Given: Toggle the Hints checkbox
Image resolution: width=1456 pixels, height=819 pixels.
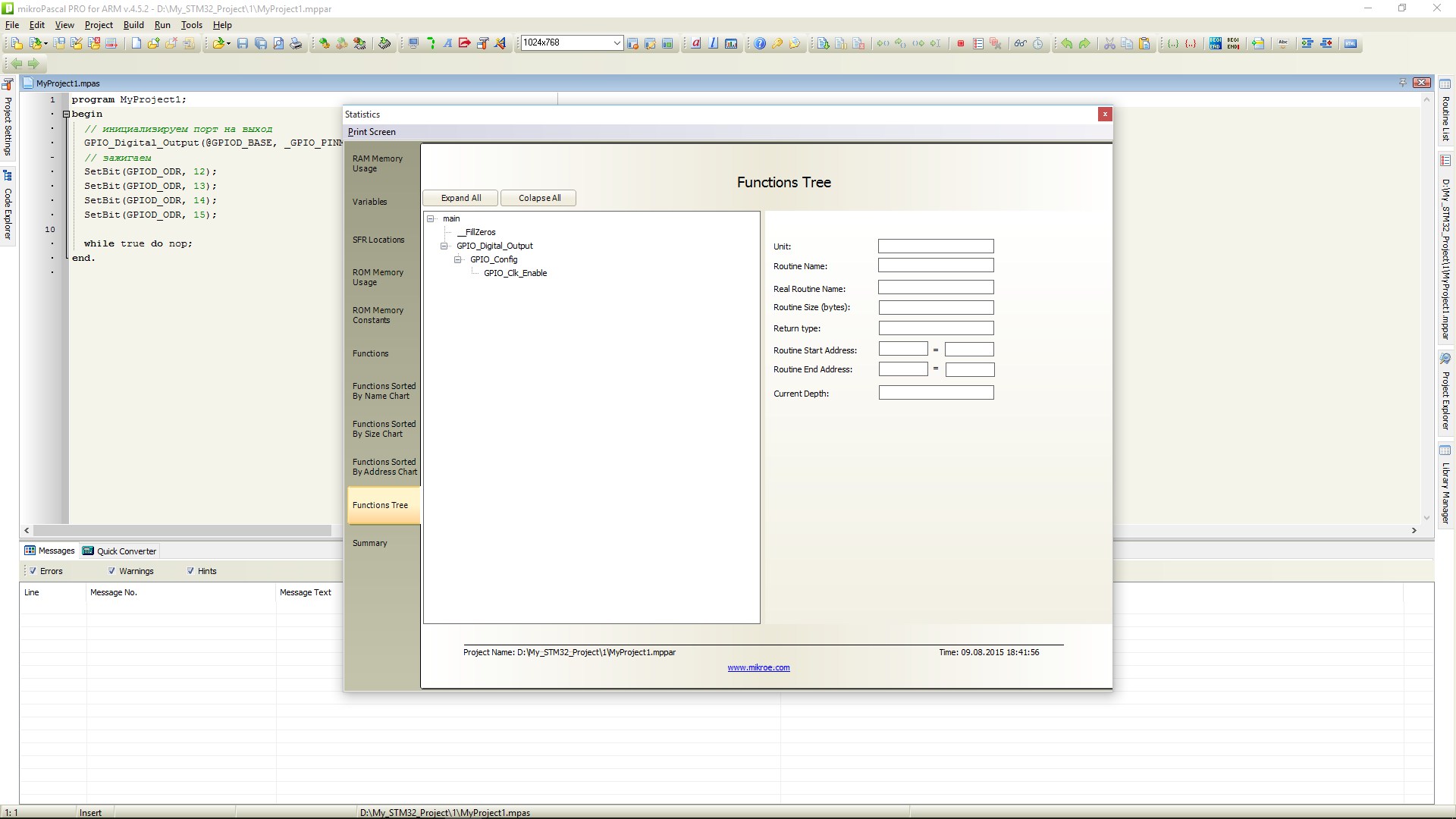Looking at the screenshot, I should 191,571.
